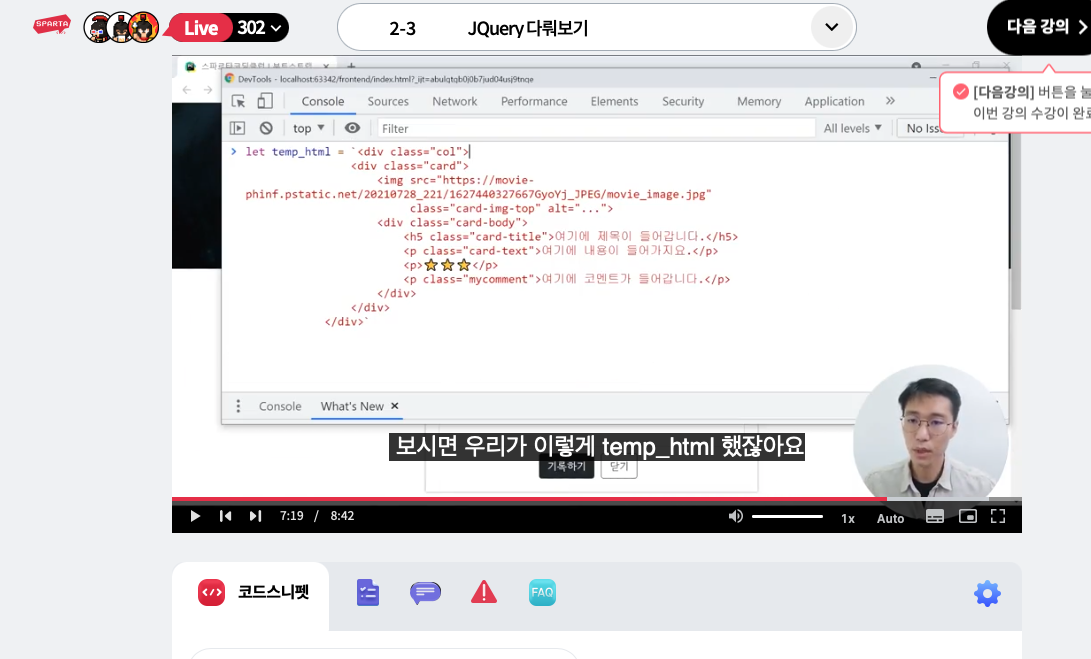Select the 코드스니펫 tab
Screen dimensions: 1091x659
tap(251, 593)
